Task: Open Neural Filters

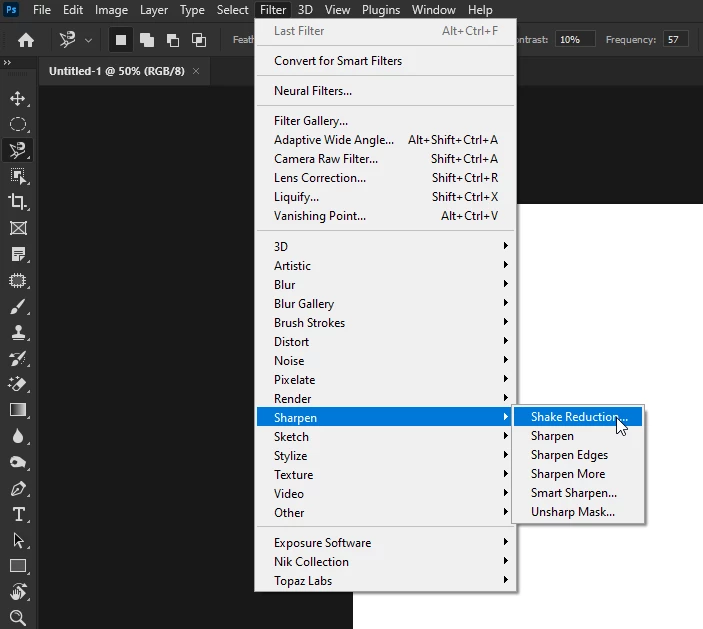Action: (385, 91)
